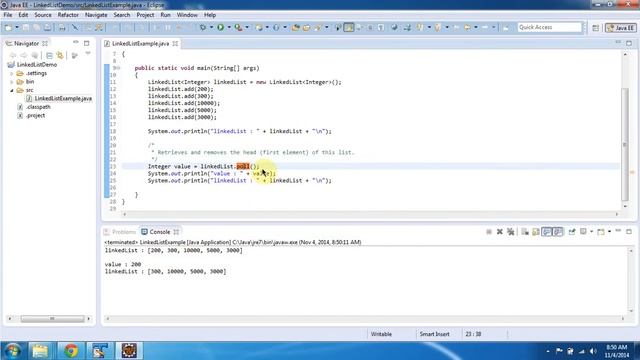
Task: Click the volume icon in system tray
Action: pos(593,351)
